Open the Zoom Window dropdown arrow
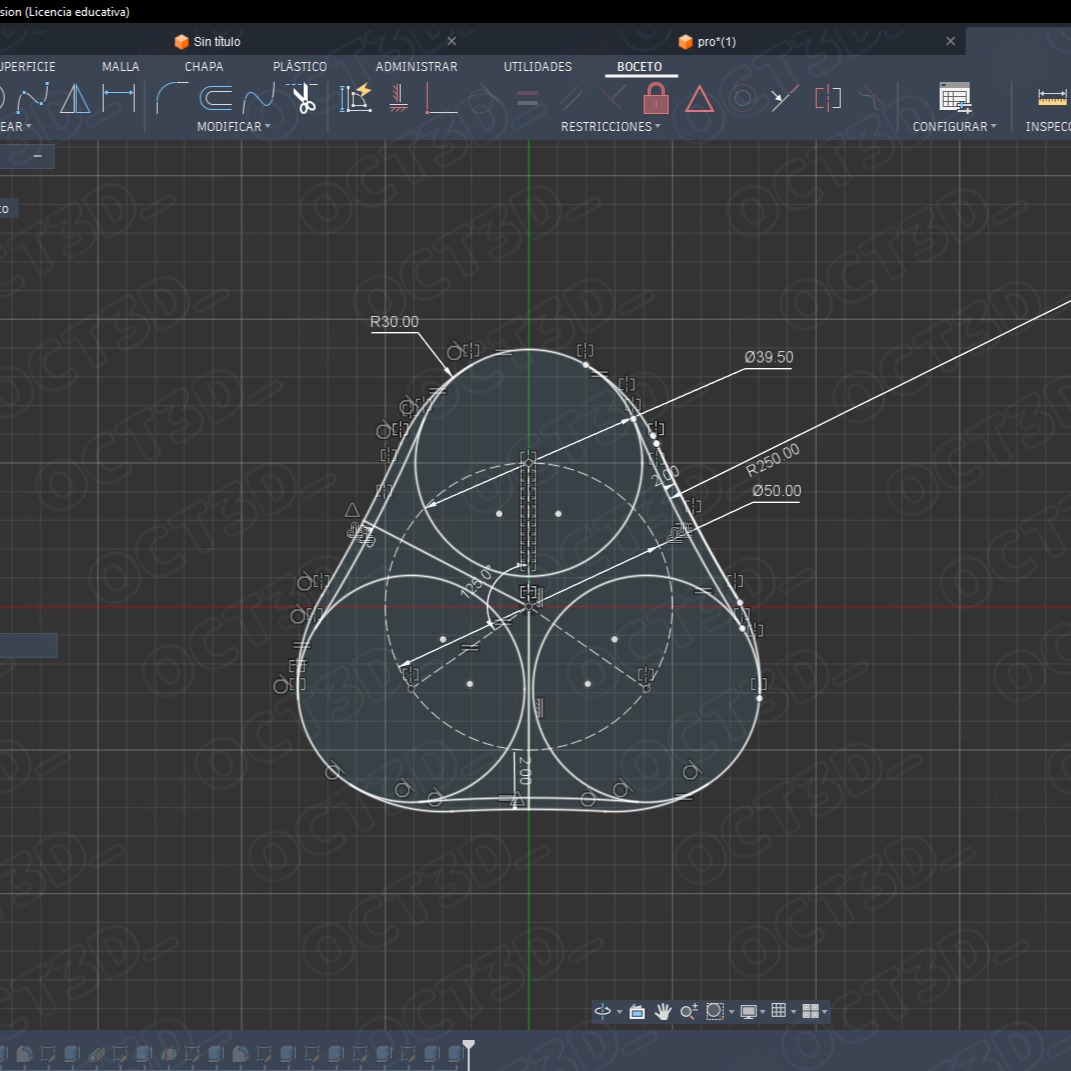This screenshot has width=1071, height=1071. [x=732, y=1012]
